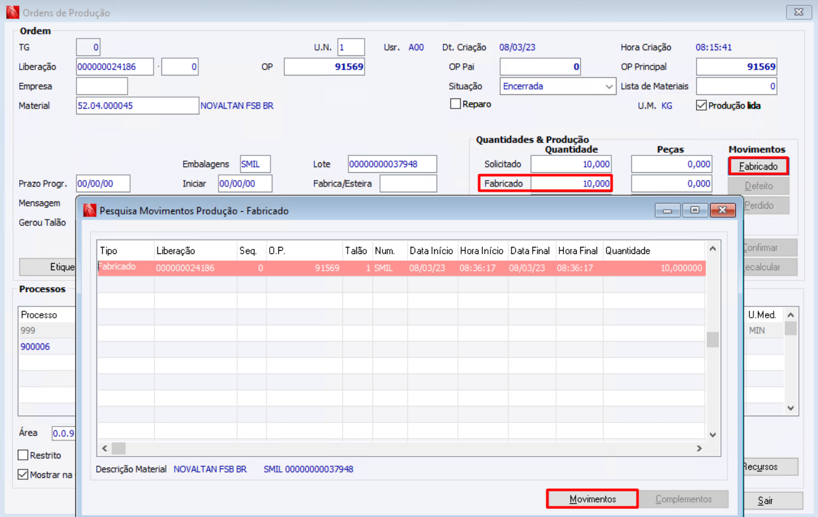Select the Fabricado row in movements grid

[x=401, y=268]
